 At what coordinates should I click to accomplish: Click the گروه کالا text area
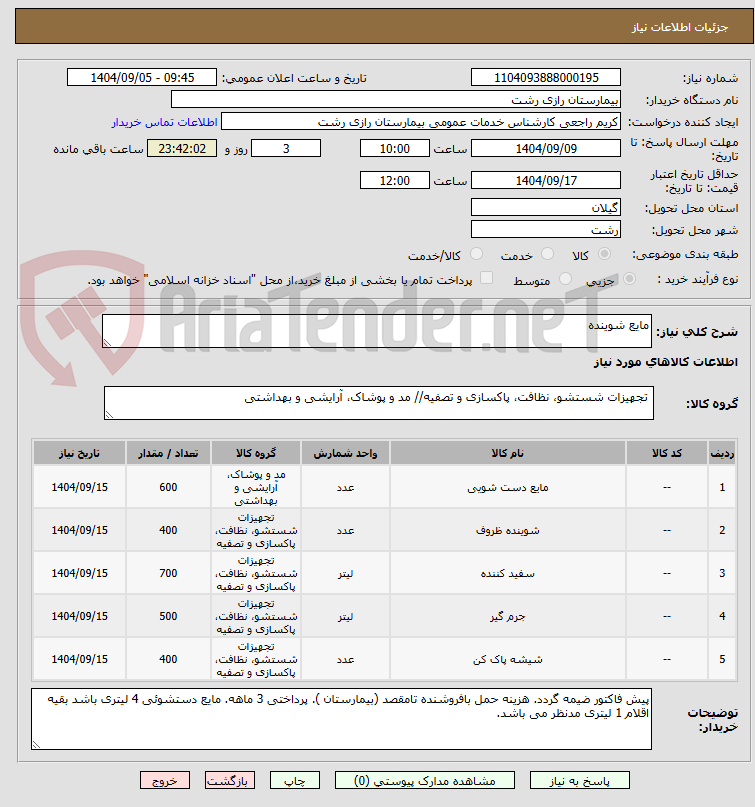379,403
